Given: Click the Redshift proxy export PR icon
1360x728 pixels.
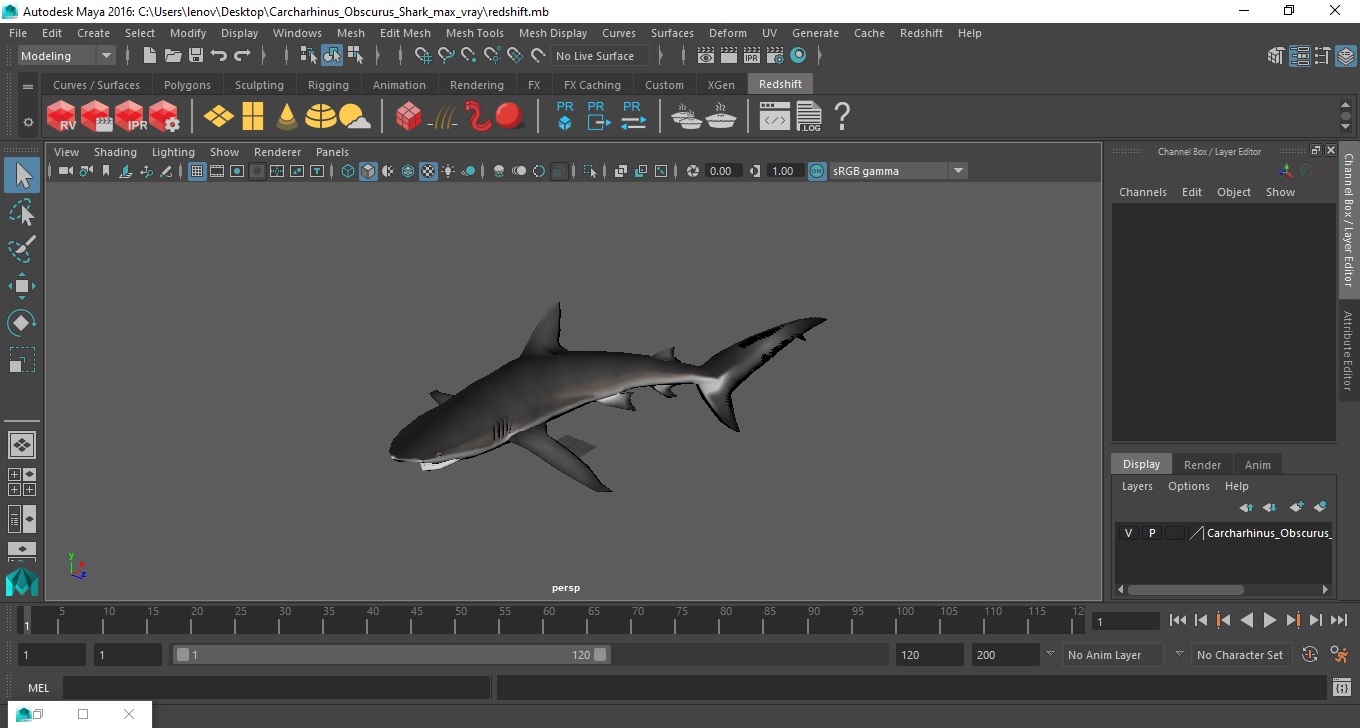Looking at the screenshot, I should [597, 116].
